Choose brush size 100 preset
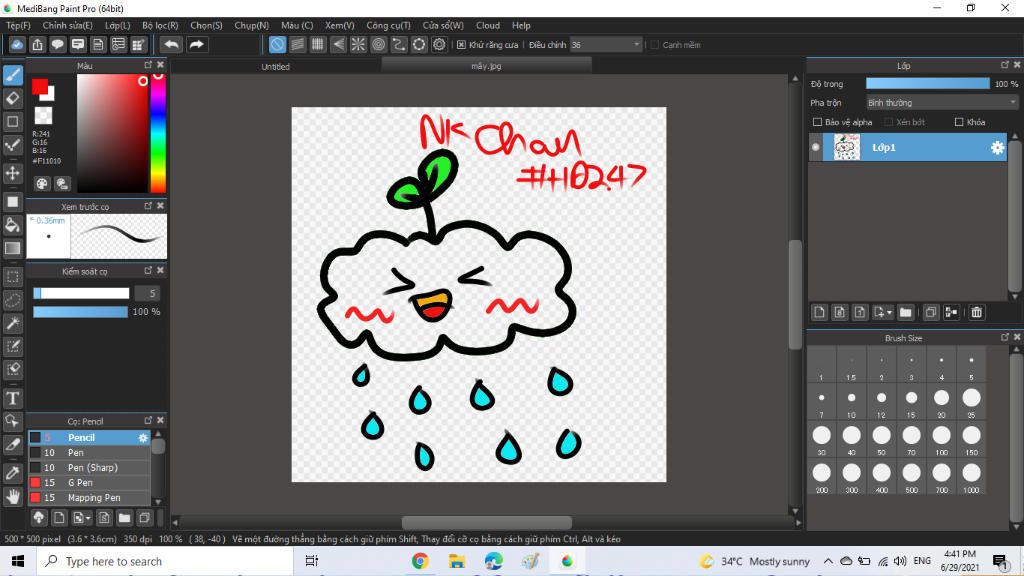This screenshot has width=1024, height=576. pos(941,439)
